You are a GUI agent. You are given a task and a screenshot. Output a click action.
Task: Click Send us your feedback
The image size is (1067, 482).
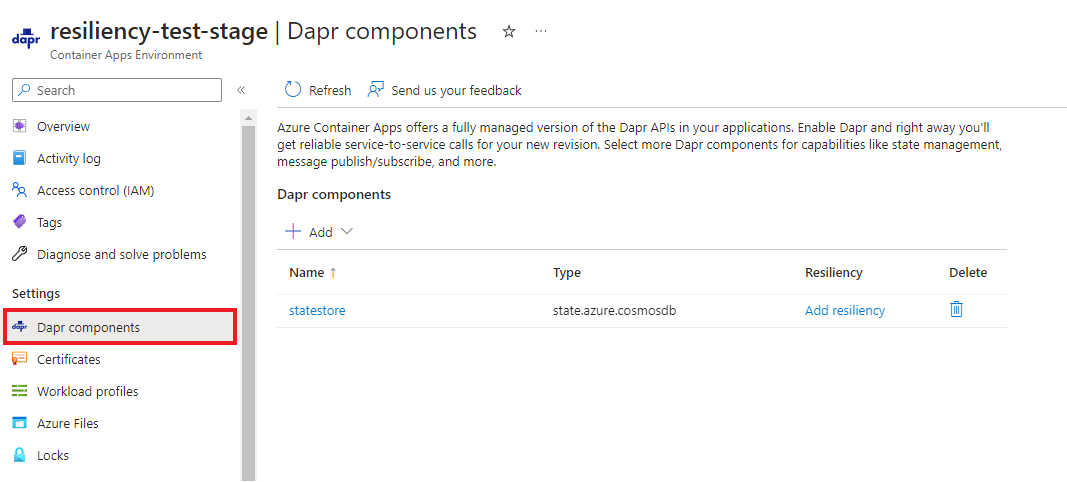pos(444,90)
